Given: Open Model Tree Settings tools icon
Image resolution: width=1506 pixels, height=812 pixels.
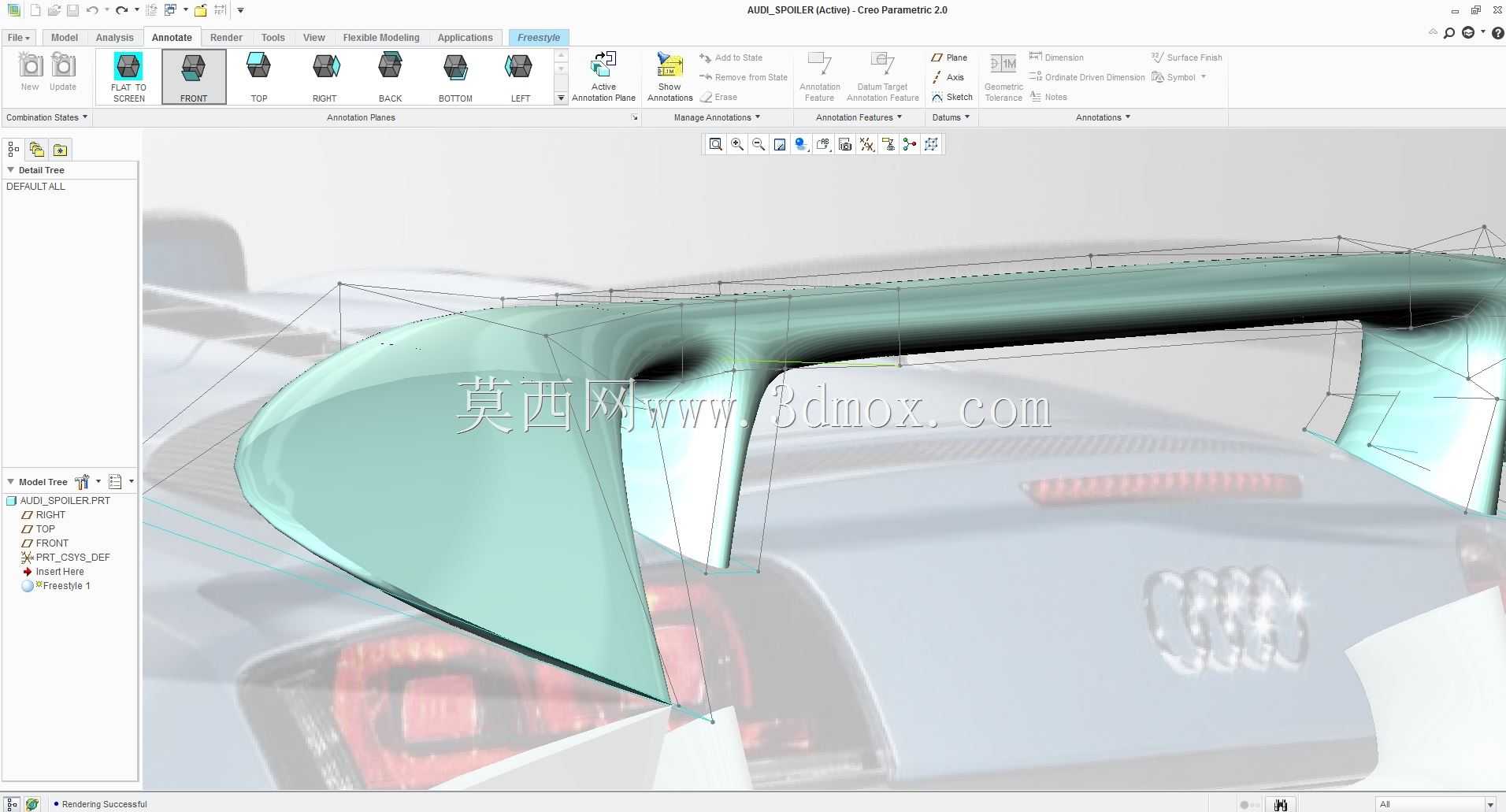Looking at the screenshot, I should pos(82,481).
